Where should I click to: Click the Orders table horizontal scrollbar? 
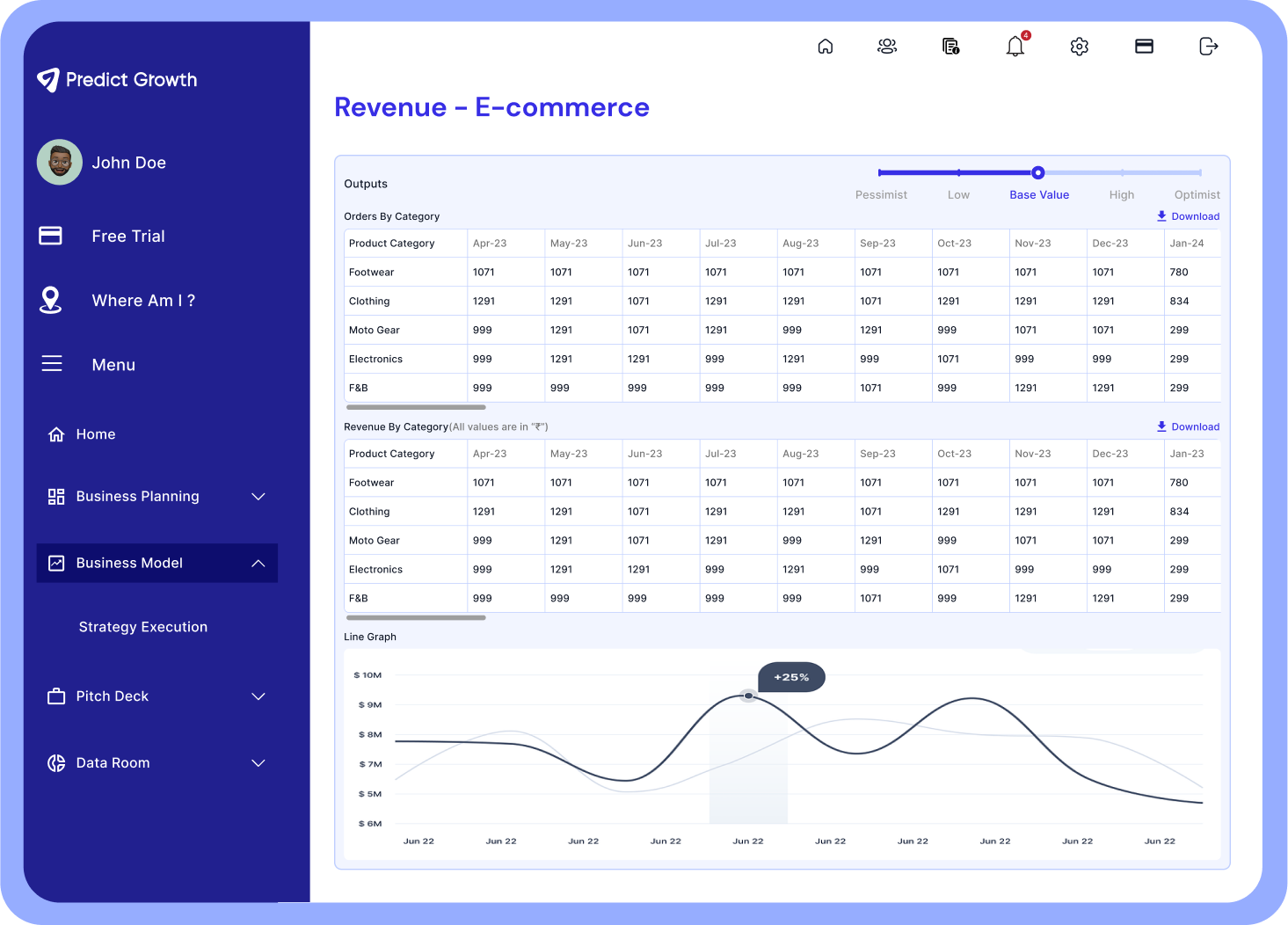pos(416,408)
